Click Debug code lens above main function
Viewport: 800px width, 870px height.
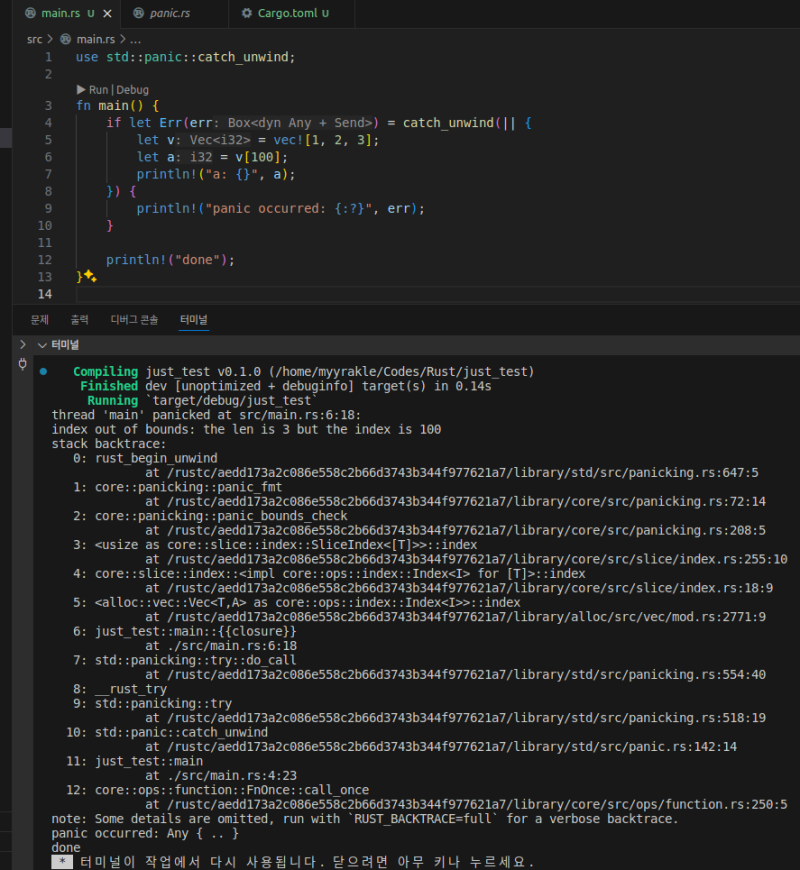133,89
